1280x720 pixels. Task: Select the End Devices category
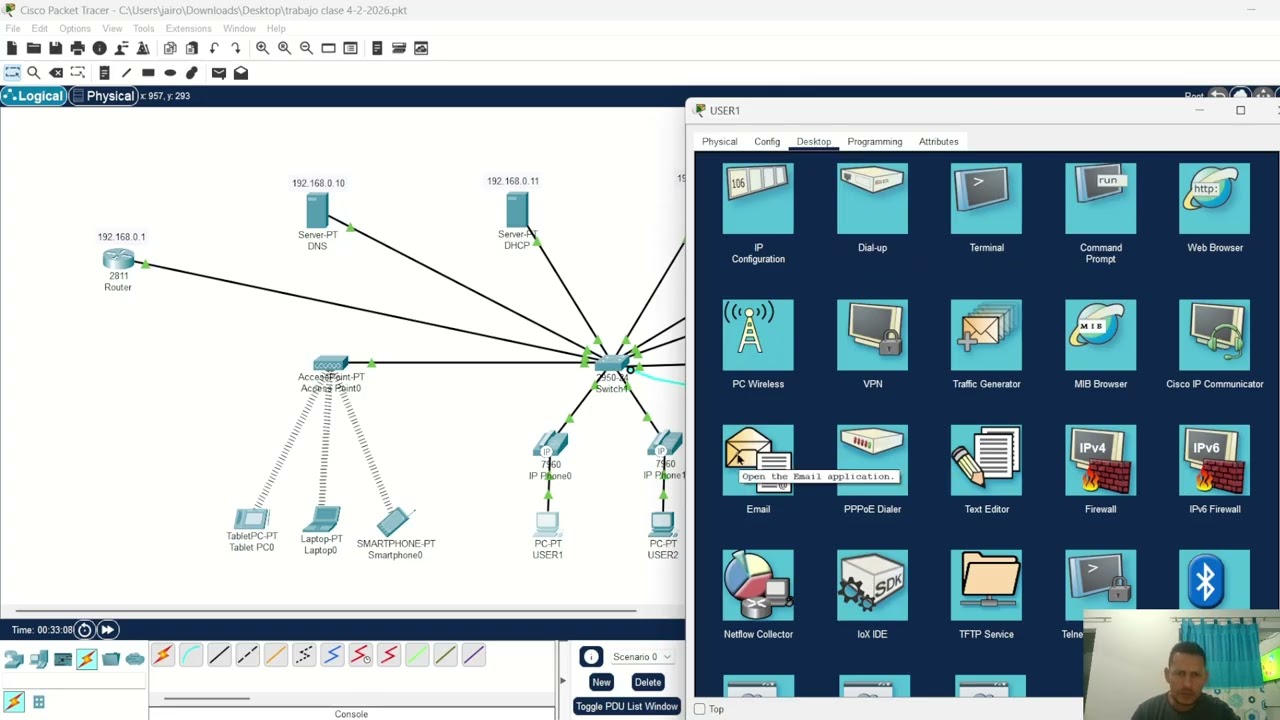(x=38, y=659)
